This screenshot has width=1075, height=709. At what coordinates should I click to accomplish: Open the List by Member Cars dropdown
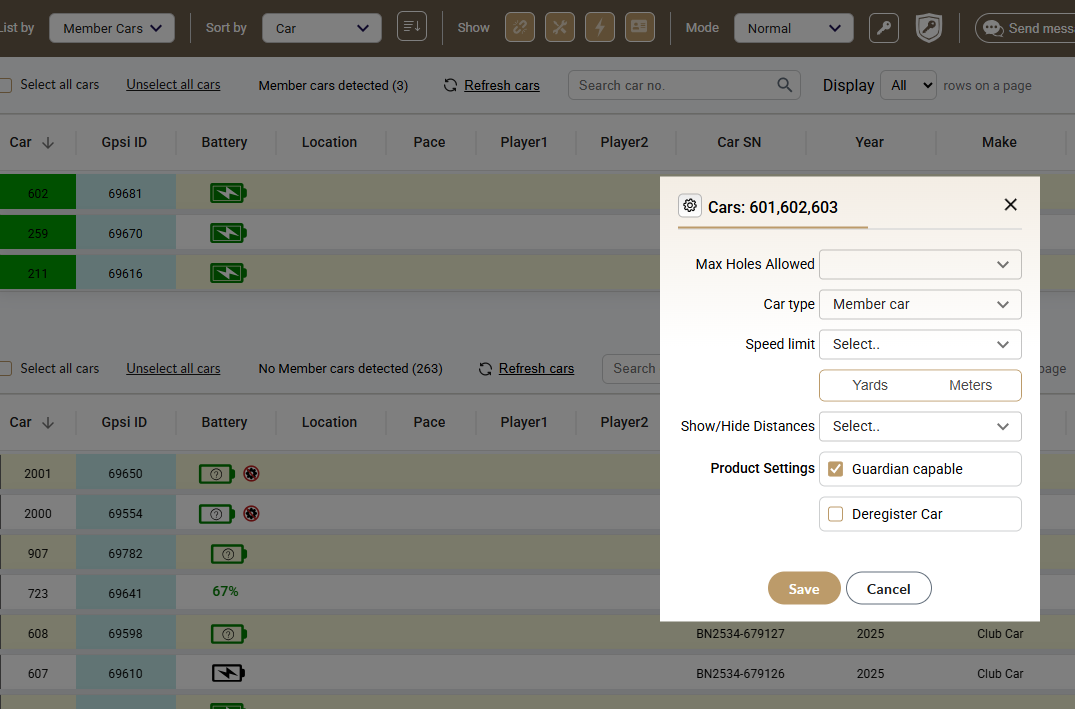click(112, 28)
